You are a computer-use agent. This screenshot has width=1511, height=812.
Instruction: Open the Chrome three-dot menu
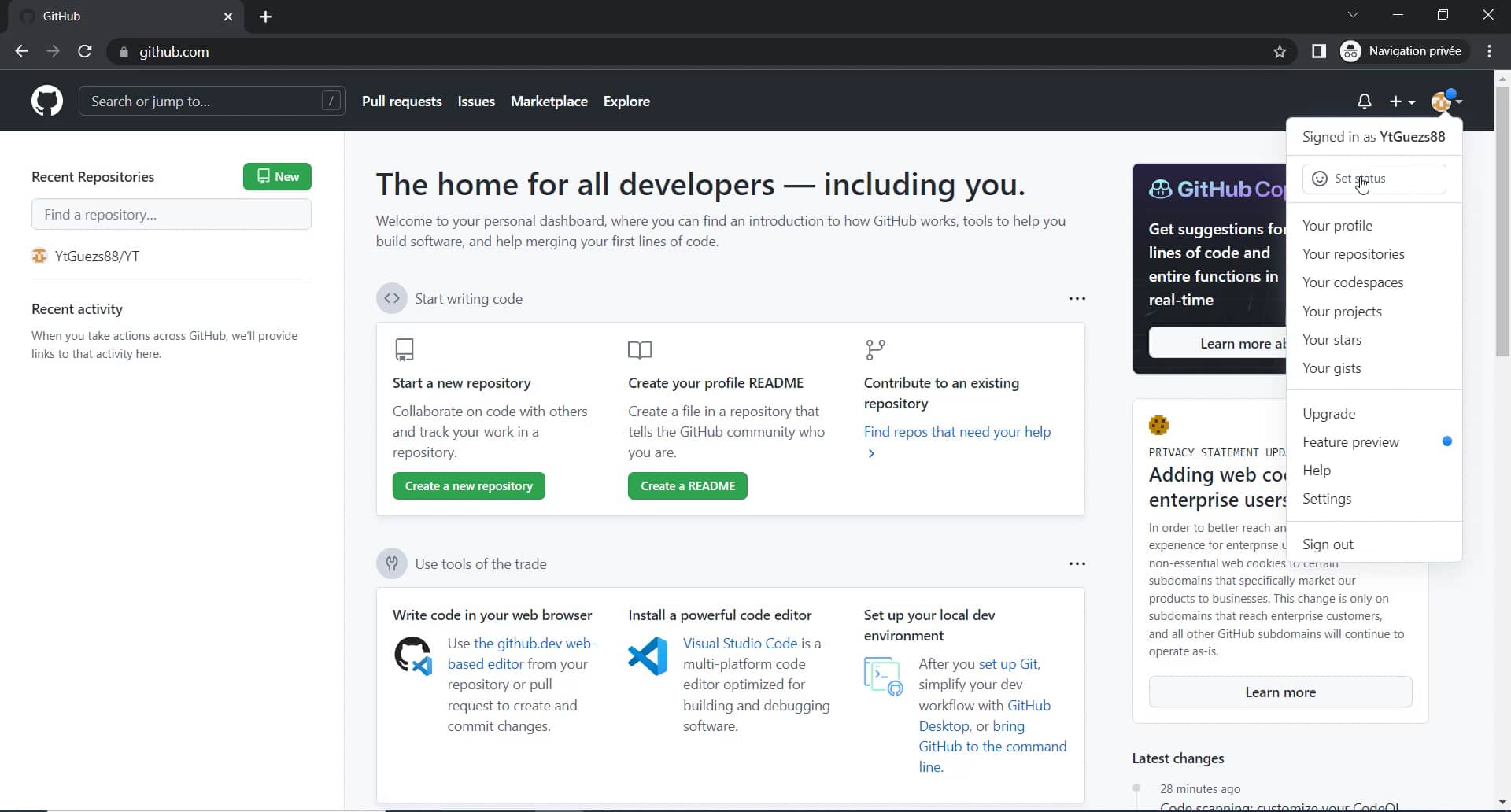pos(1489,51)
